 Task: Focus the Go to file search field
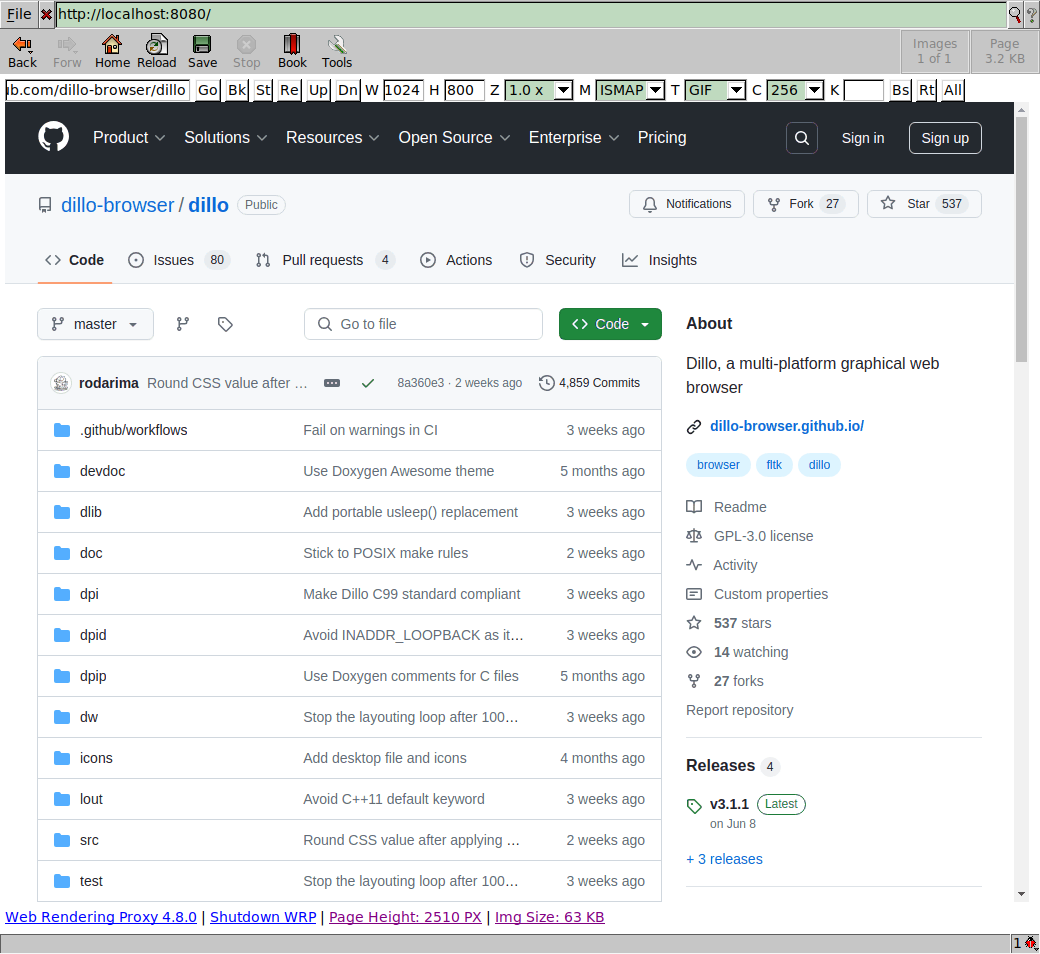(x=423, y=324)
